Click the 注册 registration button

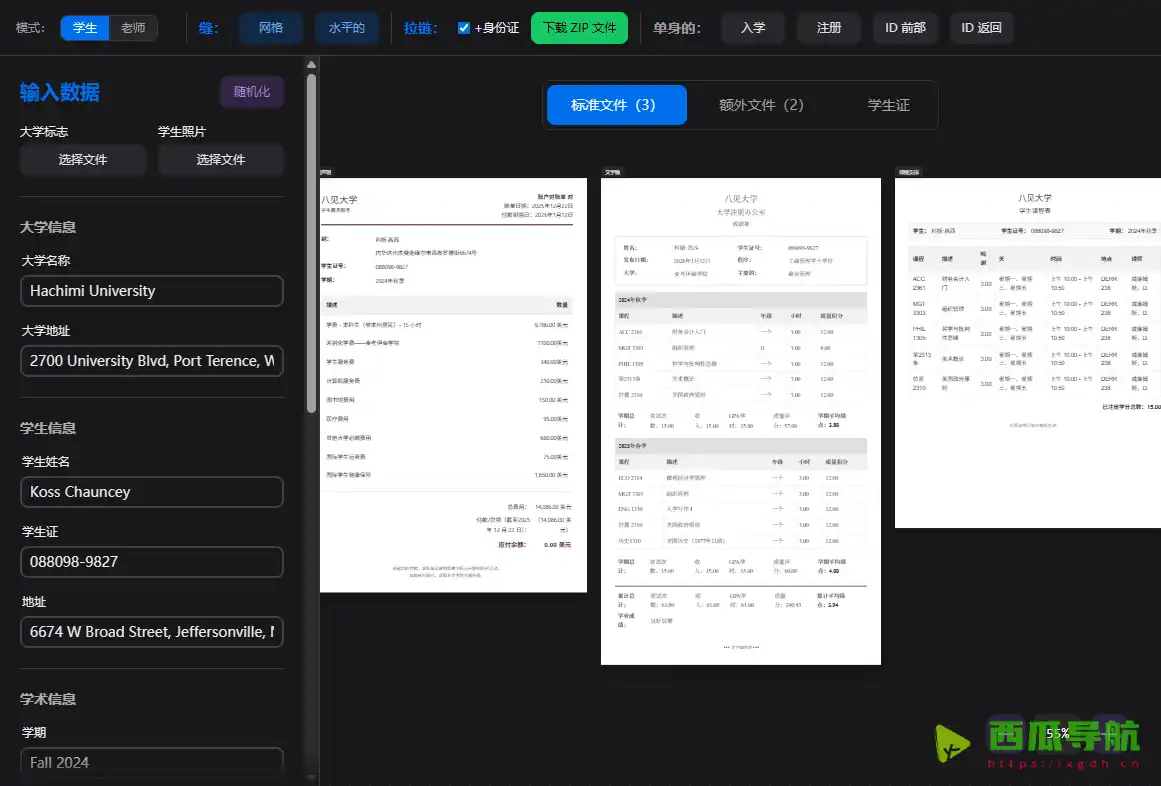[828, 28]
